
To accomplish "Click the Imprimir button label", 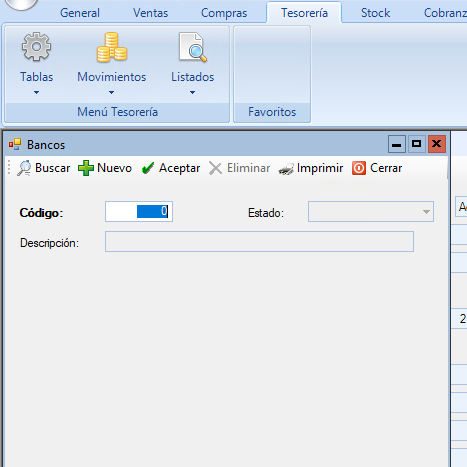I will [320, 168].
